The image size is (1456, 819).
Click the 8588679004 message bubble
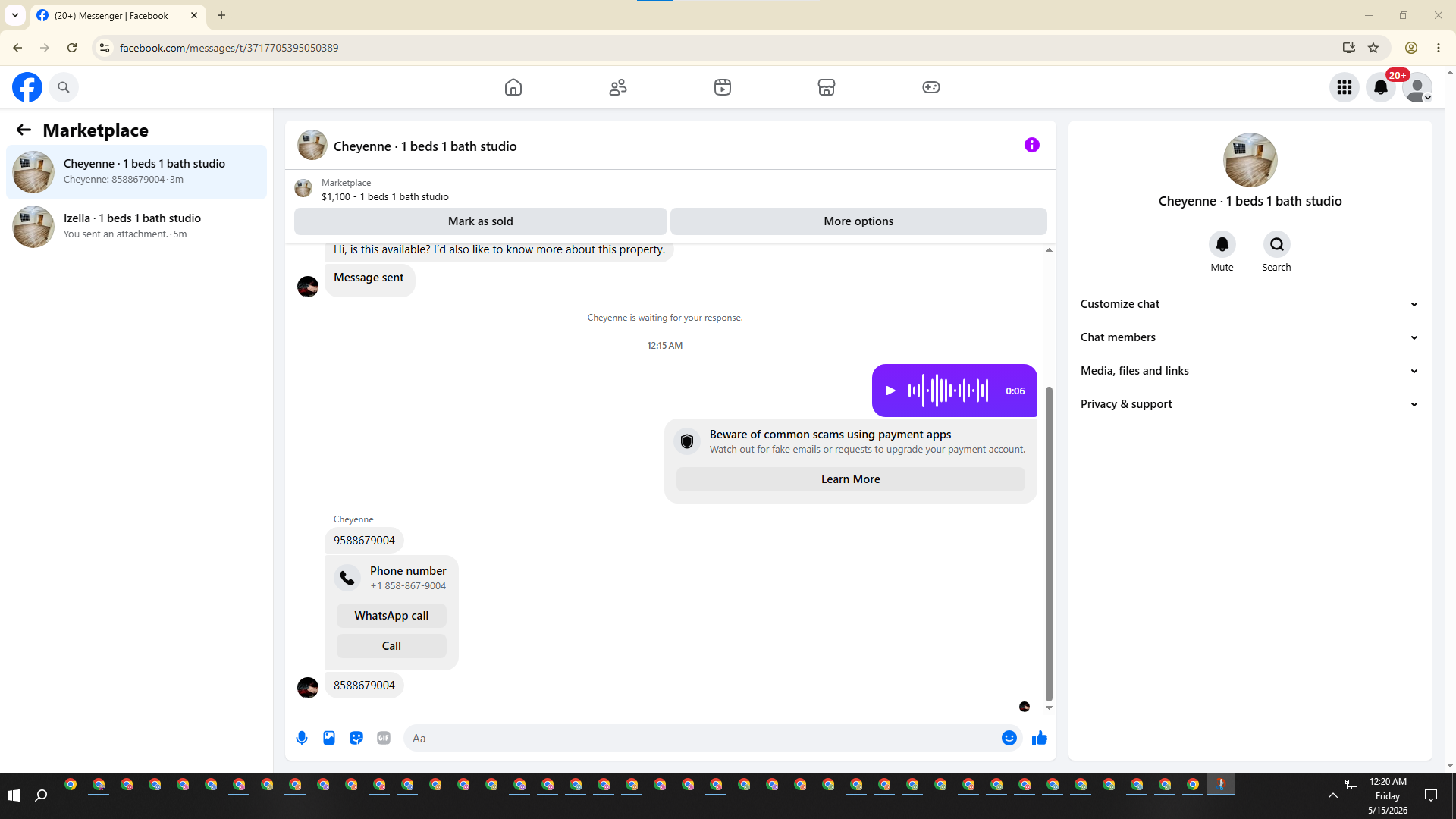[364, 686]
